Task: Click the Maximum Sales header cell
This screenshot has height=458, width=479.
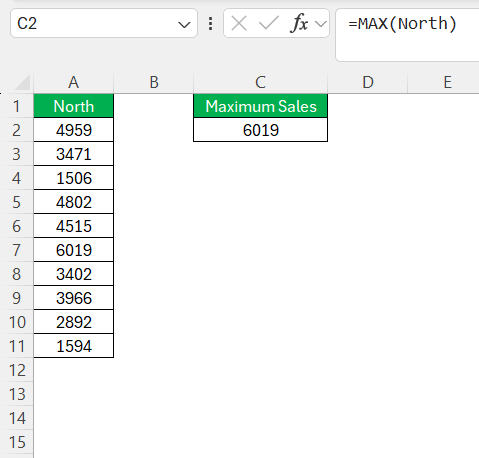Action: tap(260, 106)
